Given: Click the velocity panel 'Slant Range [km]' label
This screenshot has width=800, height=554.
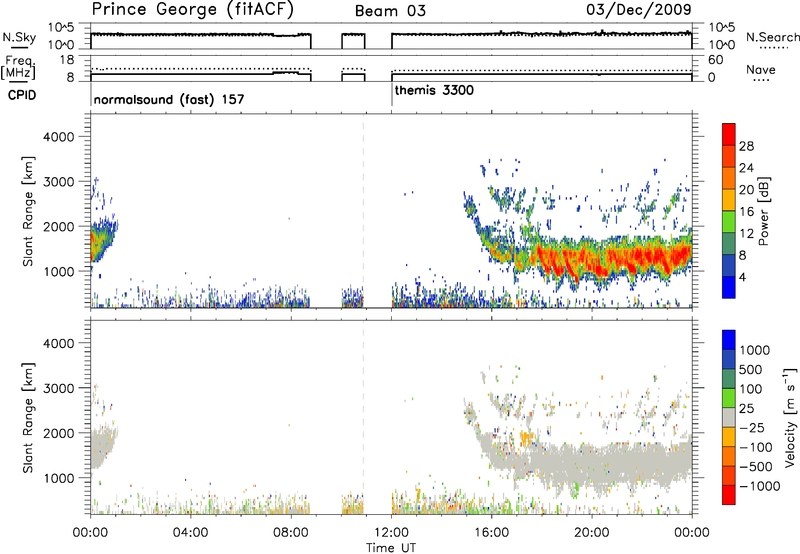Looking at the screenshot, I should pos(28,418).
